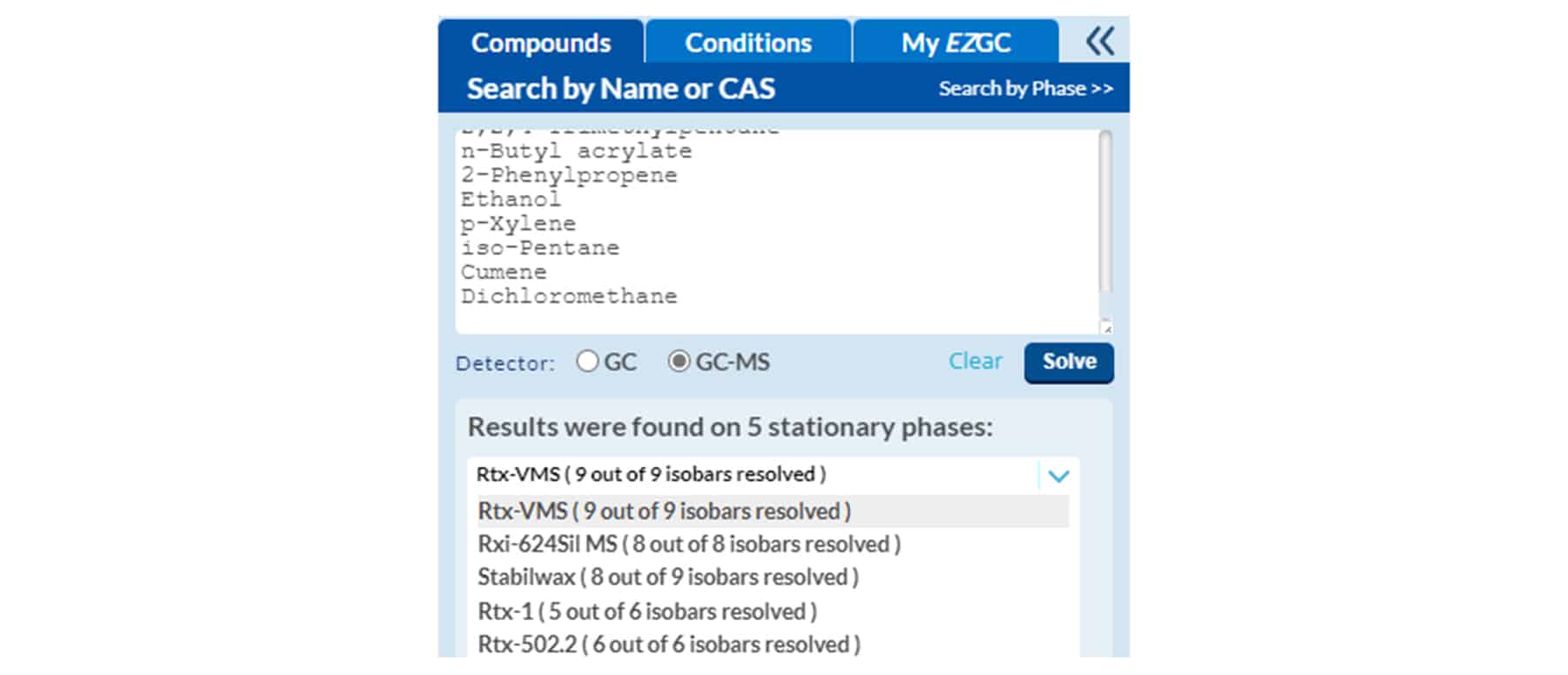Image resolution: width=1568 pixels, height=675 pixels.
Task: Open the My EZGC tab
Action: (955, 42)
